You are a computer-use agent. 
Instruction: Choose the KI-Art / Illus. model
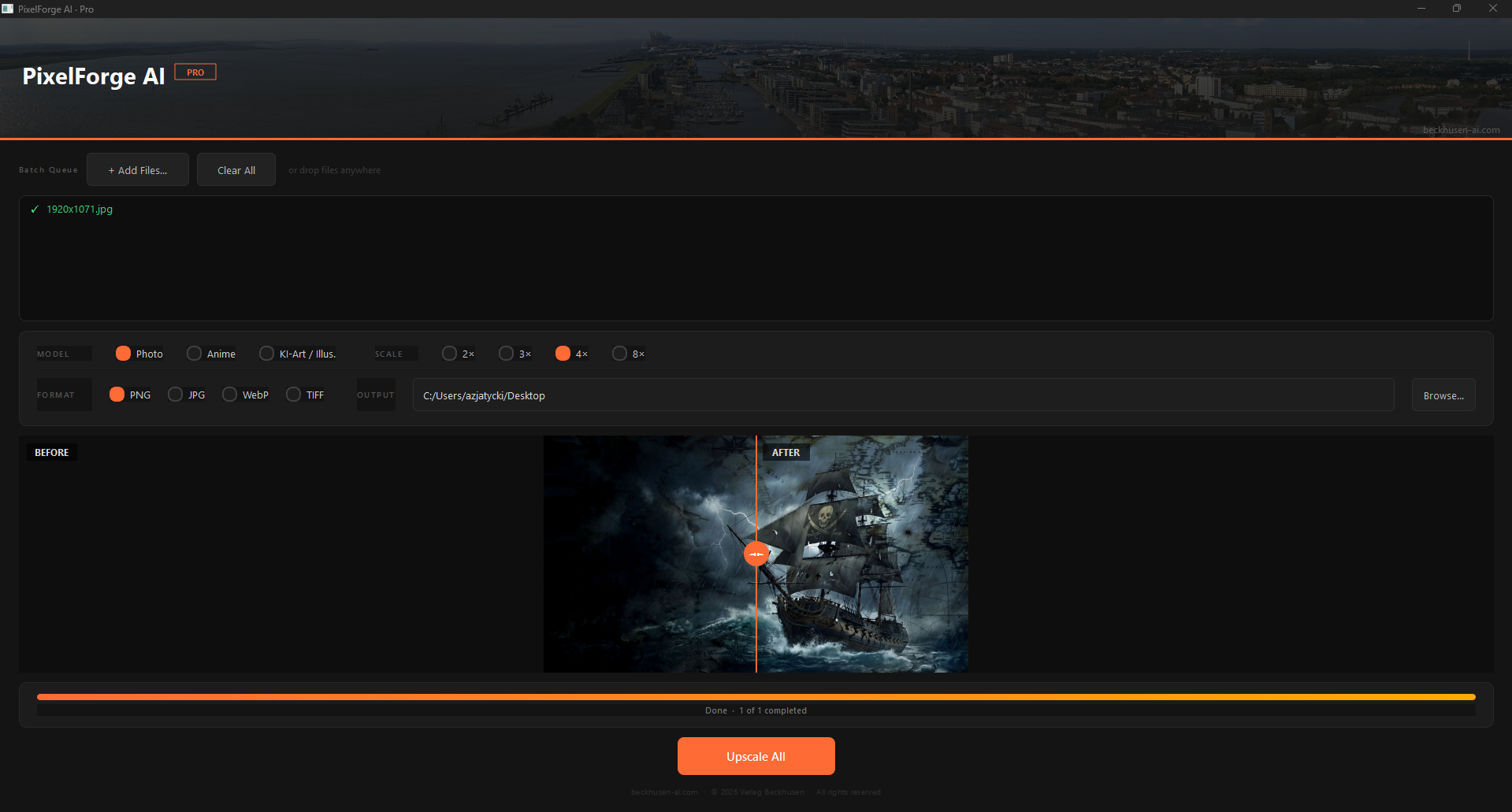click(x=298, y=354)
